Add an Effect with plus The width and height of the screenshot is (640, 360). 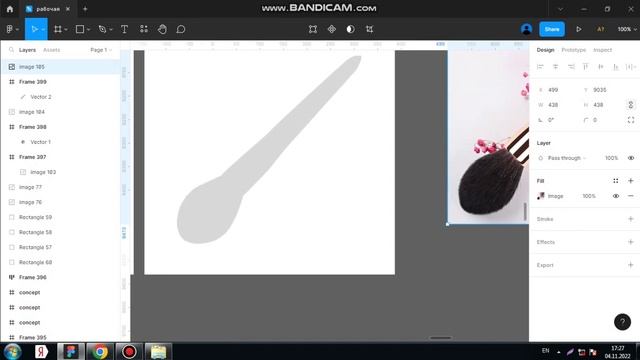click(x=631, y=242)
